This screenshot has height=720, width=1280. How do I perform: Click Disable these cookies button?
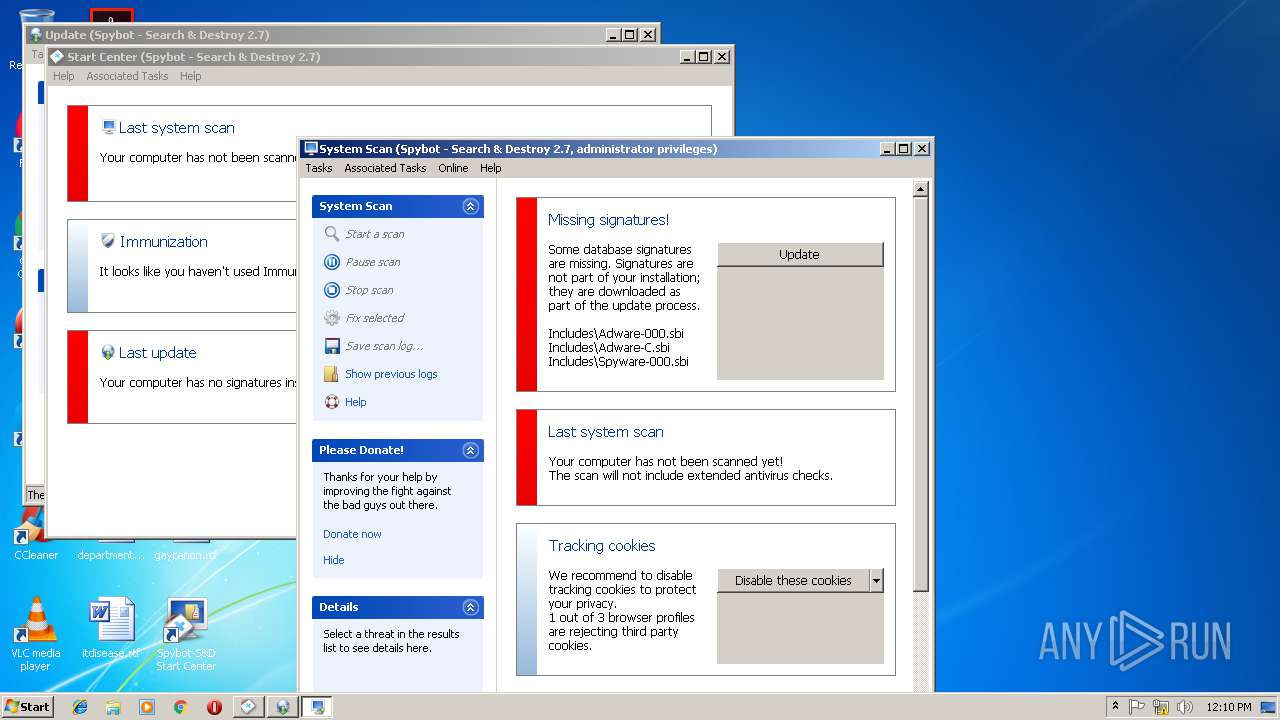(793, 580)
